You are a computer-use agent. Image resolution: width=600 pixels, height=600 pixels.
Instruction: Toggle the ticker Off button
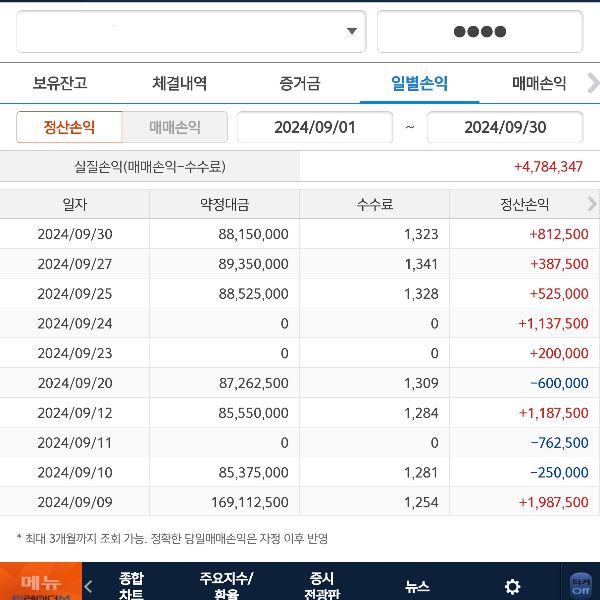tap(581, 585)
